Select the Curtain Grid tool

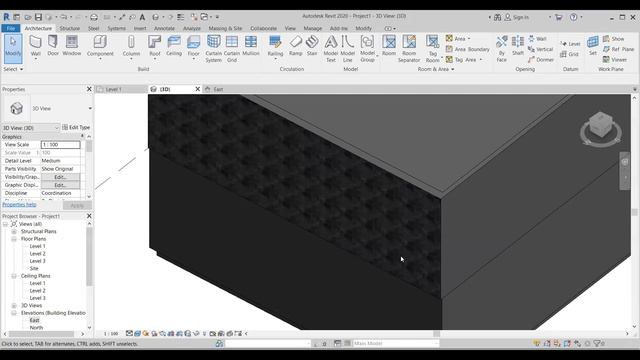point(232,49)
